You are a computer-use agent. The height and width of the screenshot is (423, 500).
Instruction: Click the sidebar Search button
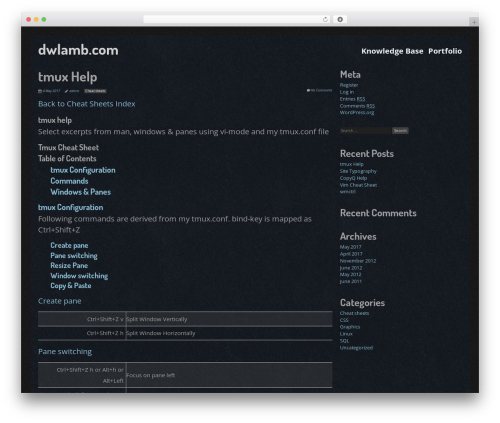(400, 131)
